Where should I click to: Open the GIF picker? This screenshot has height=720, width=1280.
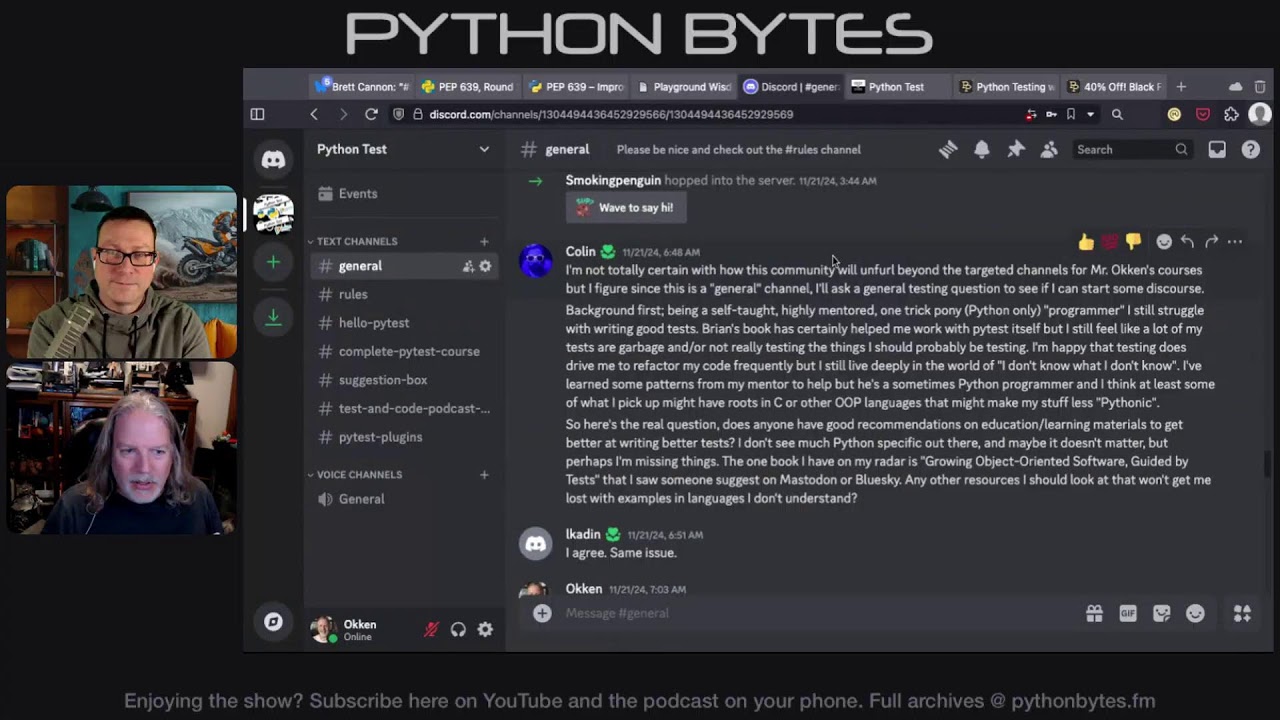click(1128, 614)
